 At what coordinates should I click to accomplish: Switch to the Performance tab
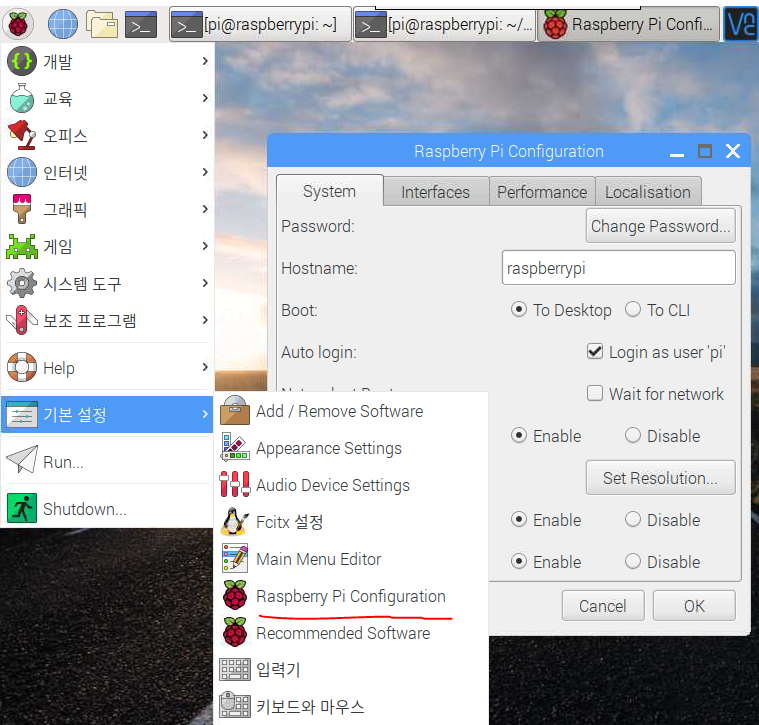point(542,192)
